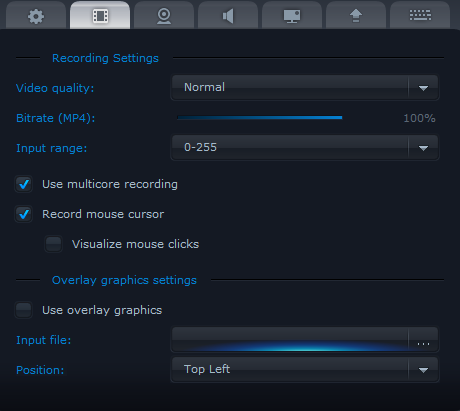Enable Visualize mouse clicks checkbox

click(x=54, y=244)
